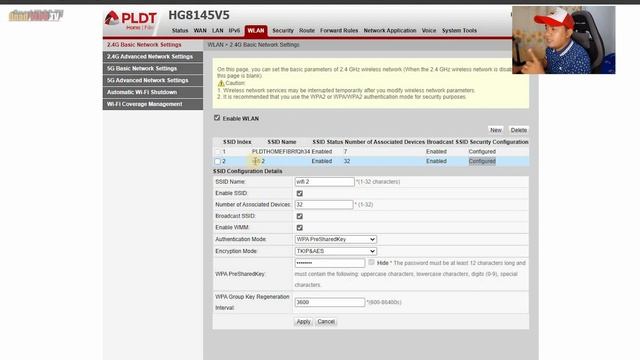Toggle the Enable WLAN checkbox
Image resolution: width=640 pixels, height=360 pixels.
click(217, 118)
